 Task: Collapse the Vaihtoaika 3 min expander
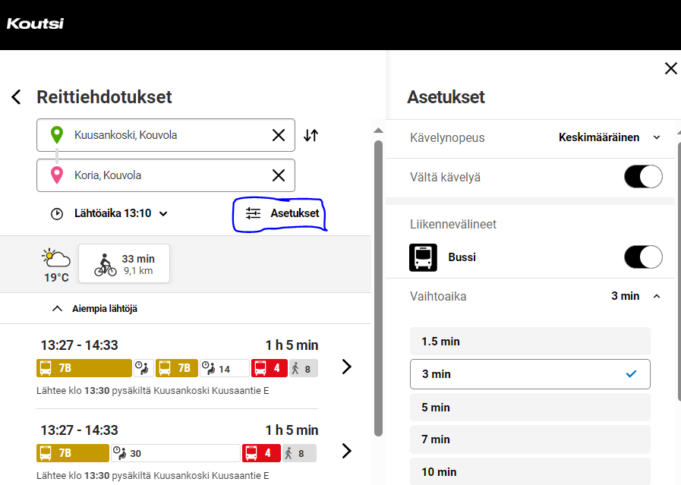[x=635, y=296]
